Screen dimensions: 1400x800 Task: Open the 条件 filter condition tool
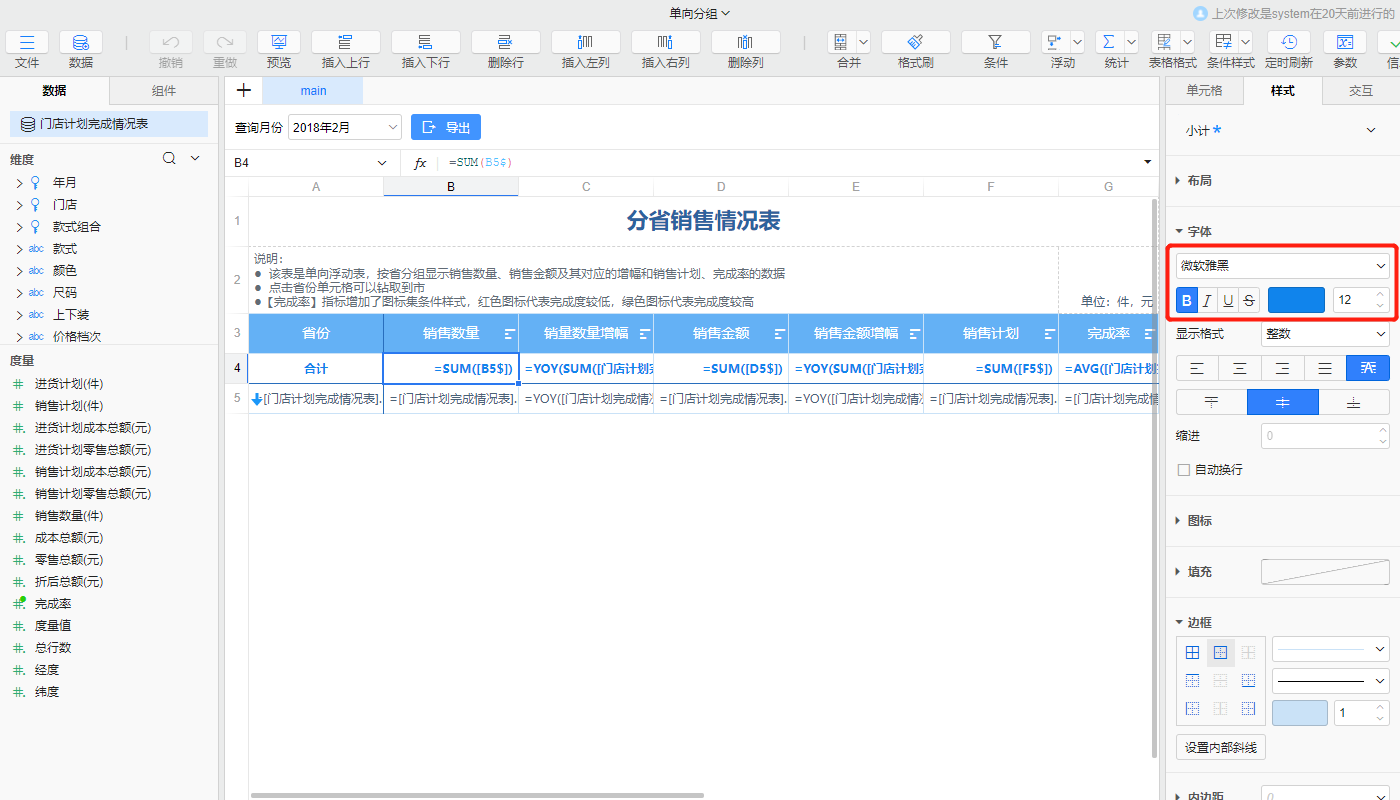[x=995, y=43]
